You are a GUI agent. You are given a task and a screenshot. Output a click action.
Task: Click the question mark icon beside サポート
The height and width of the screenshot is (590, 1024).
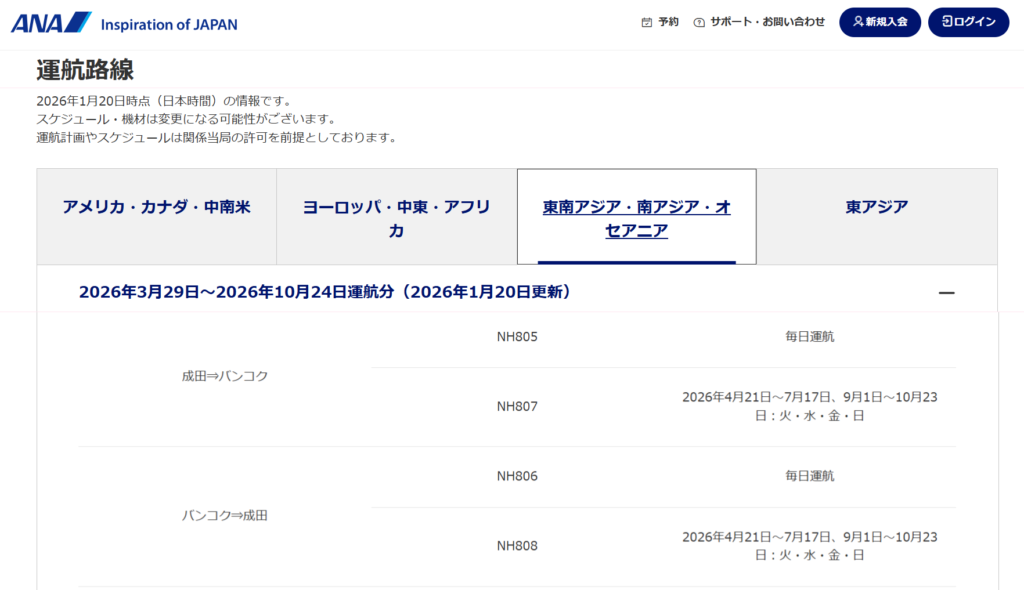click(699, 22)
